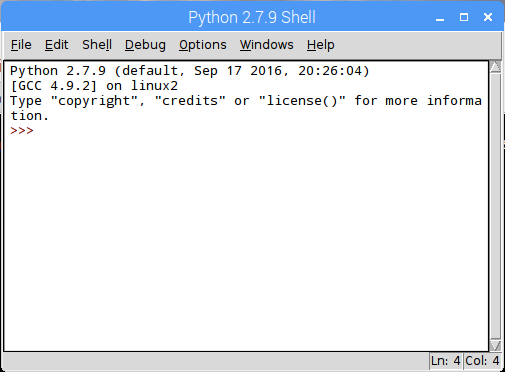Click the Python 2.7.9 Shell title bar
The height and width of the screenshot is (372, 505).
252,17
